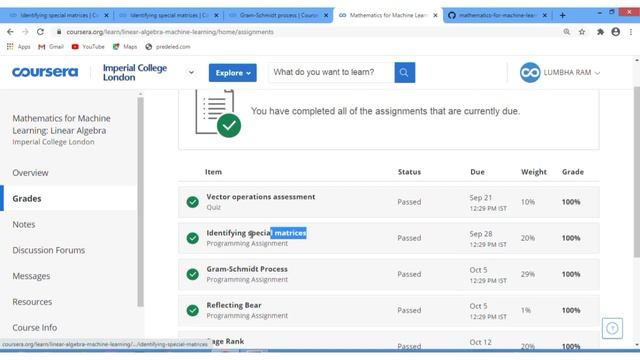This screenshot has height=360, width=640.
Task: Go back with the browser back arrow
Action: (10, 32)
